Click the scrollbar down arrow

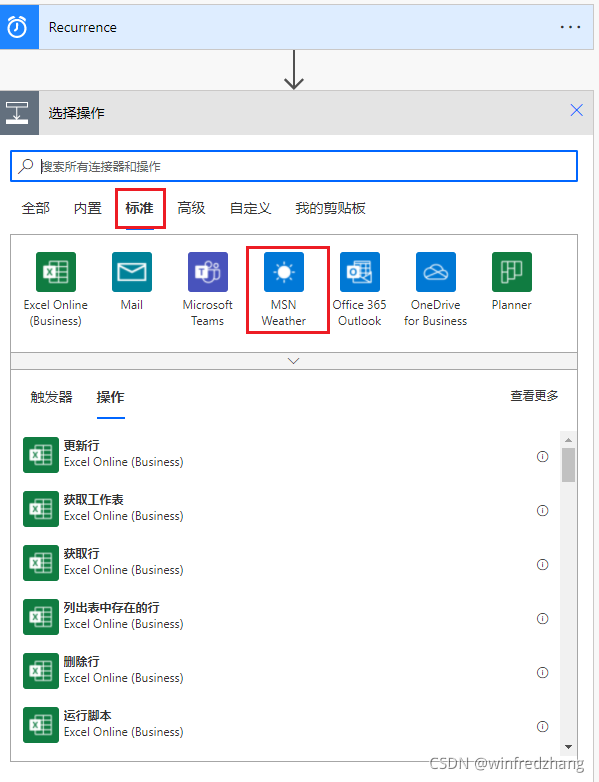click(568, 747)
